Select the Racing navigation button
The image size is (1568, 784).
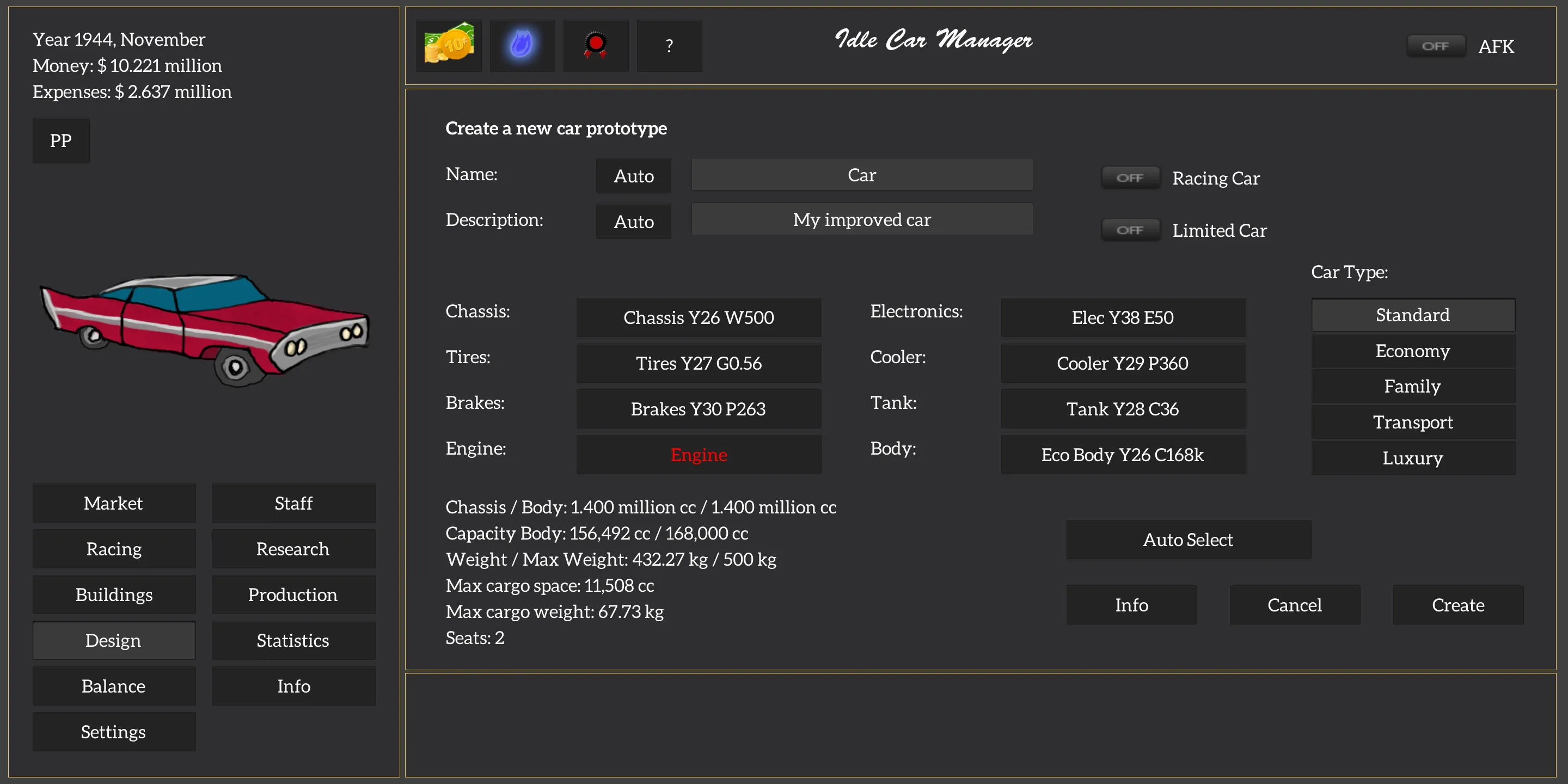[113, 549]
